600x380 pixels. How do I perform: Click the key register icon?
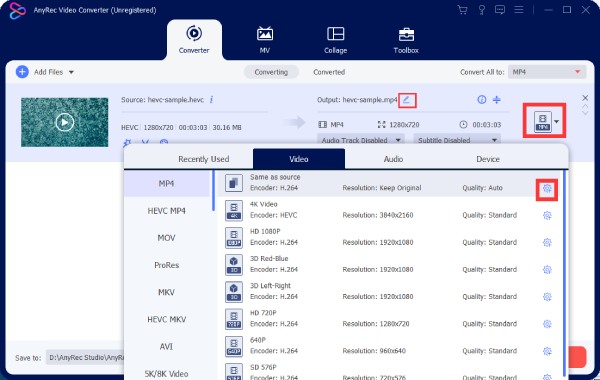482,10
